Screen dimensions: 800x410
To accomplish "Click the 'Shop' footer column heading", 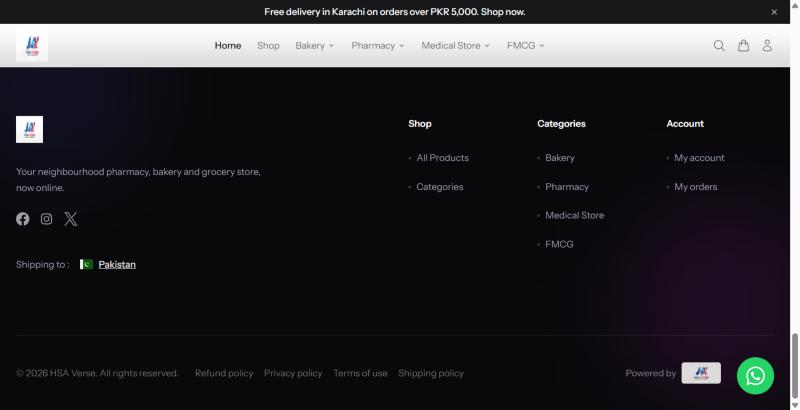I will (419, 123).
